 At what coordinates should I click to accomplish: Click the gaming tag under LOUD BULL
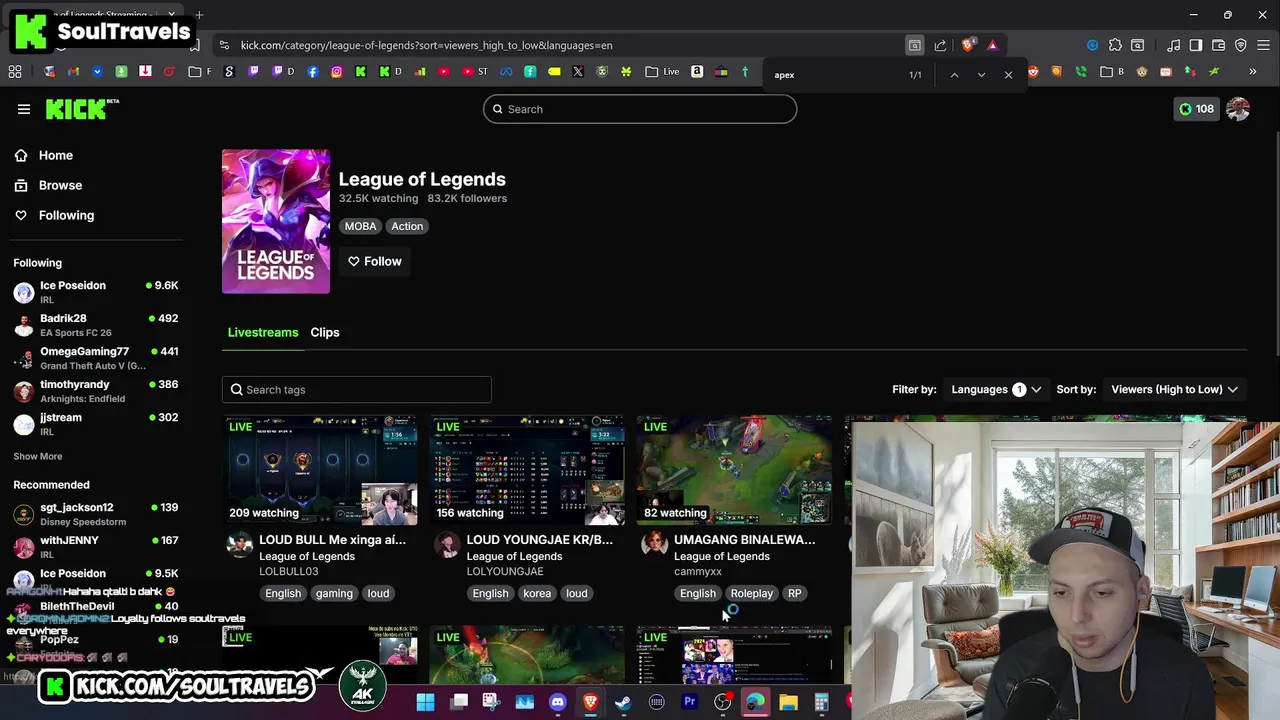click(x=334, y=593)
